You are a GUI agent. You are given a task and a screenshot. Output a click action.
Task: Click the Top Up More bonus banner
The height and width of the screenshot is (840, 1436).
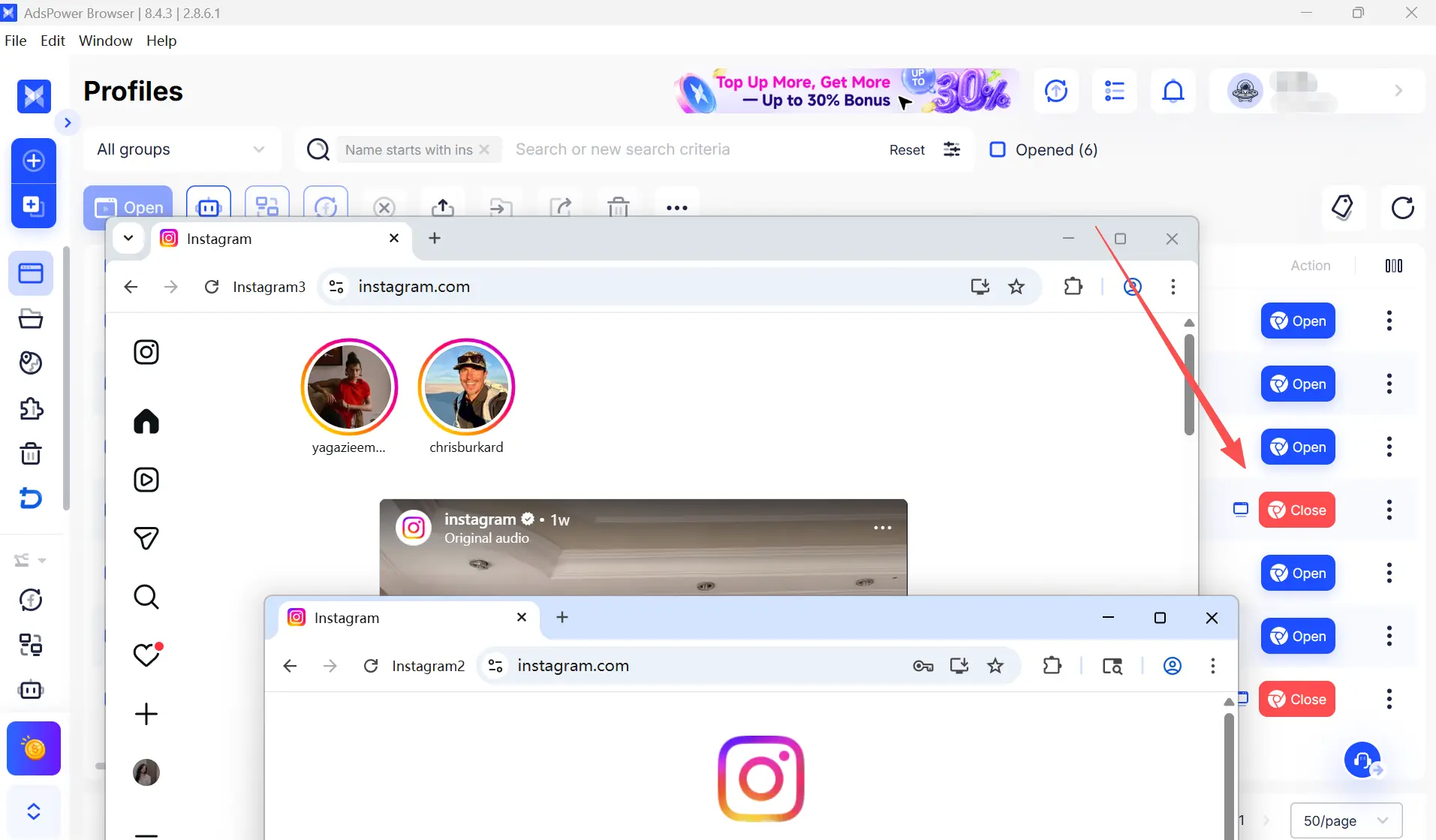click(x=847, y=91)
